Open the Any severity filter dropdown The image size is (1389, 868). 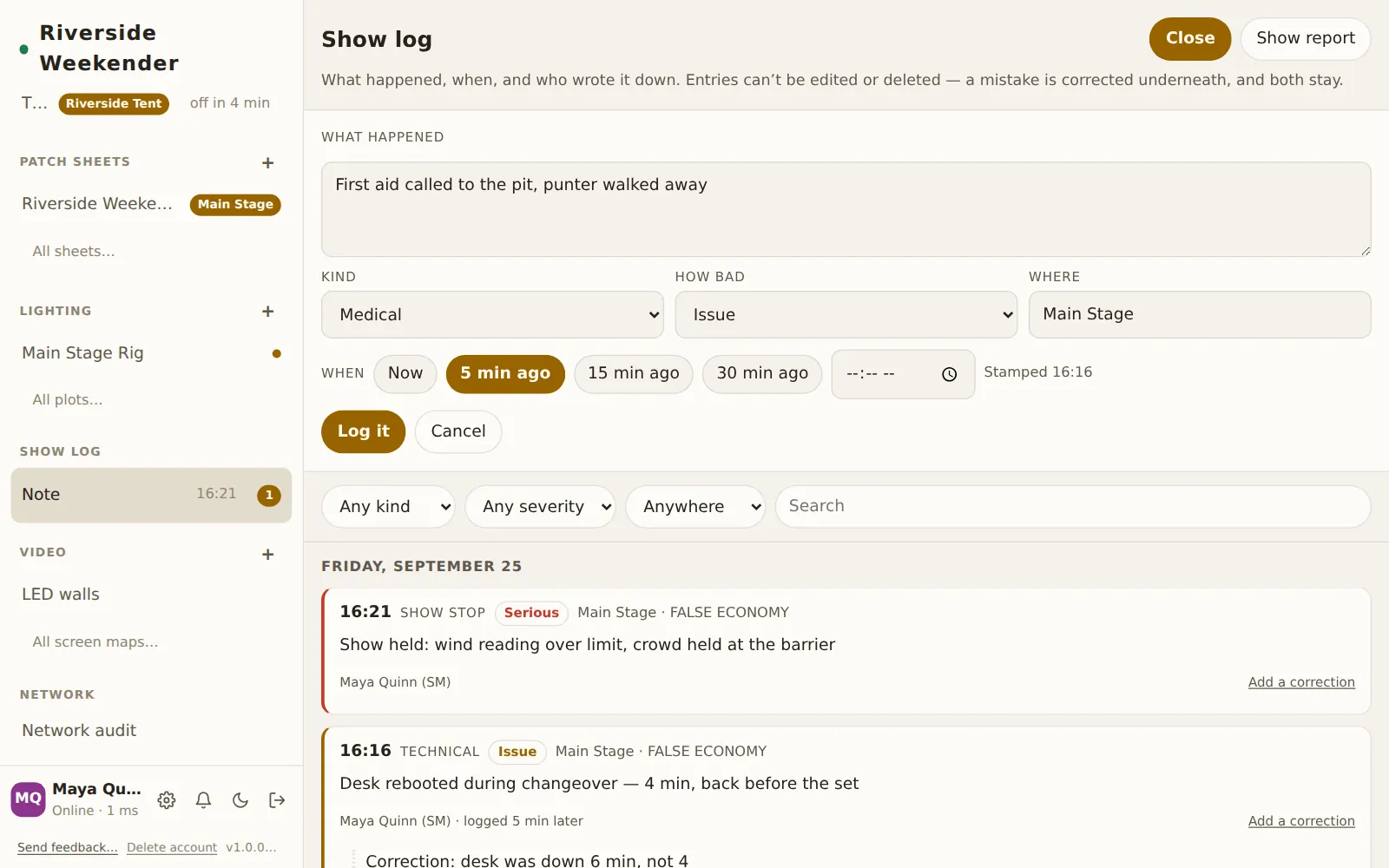click(540, 506)
